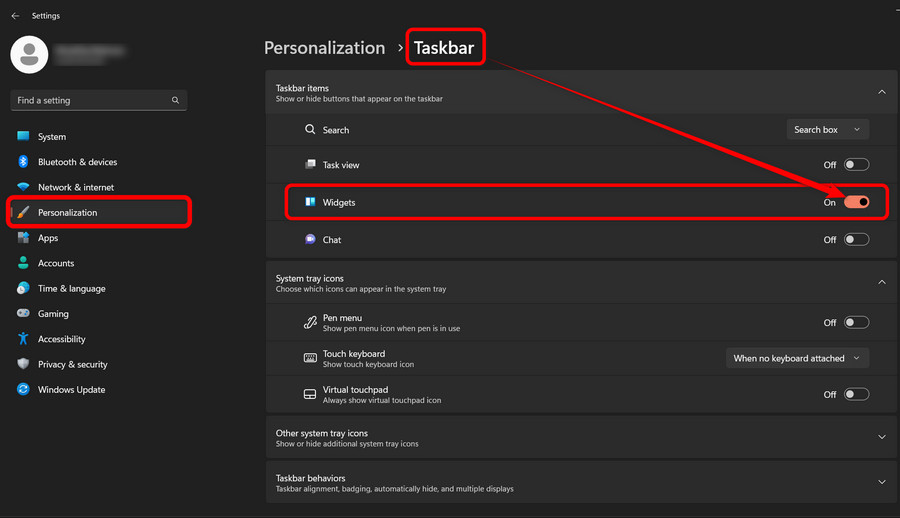Click the Windows Update sync icon
Viewport: 900px width, 518px height.
tap(23, 389)
